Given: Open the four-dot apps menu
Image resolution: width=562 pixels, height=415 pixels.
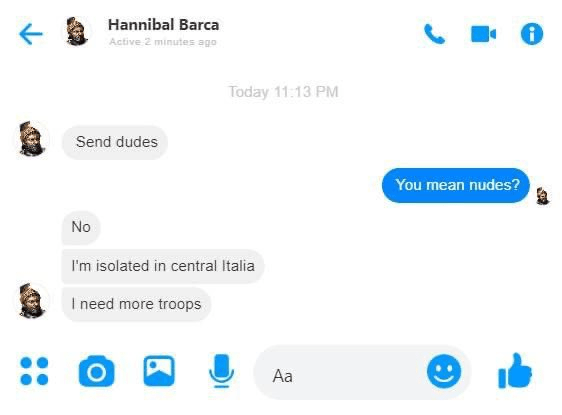Looking at the screenshot, I should [34, 371].
